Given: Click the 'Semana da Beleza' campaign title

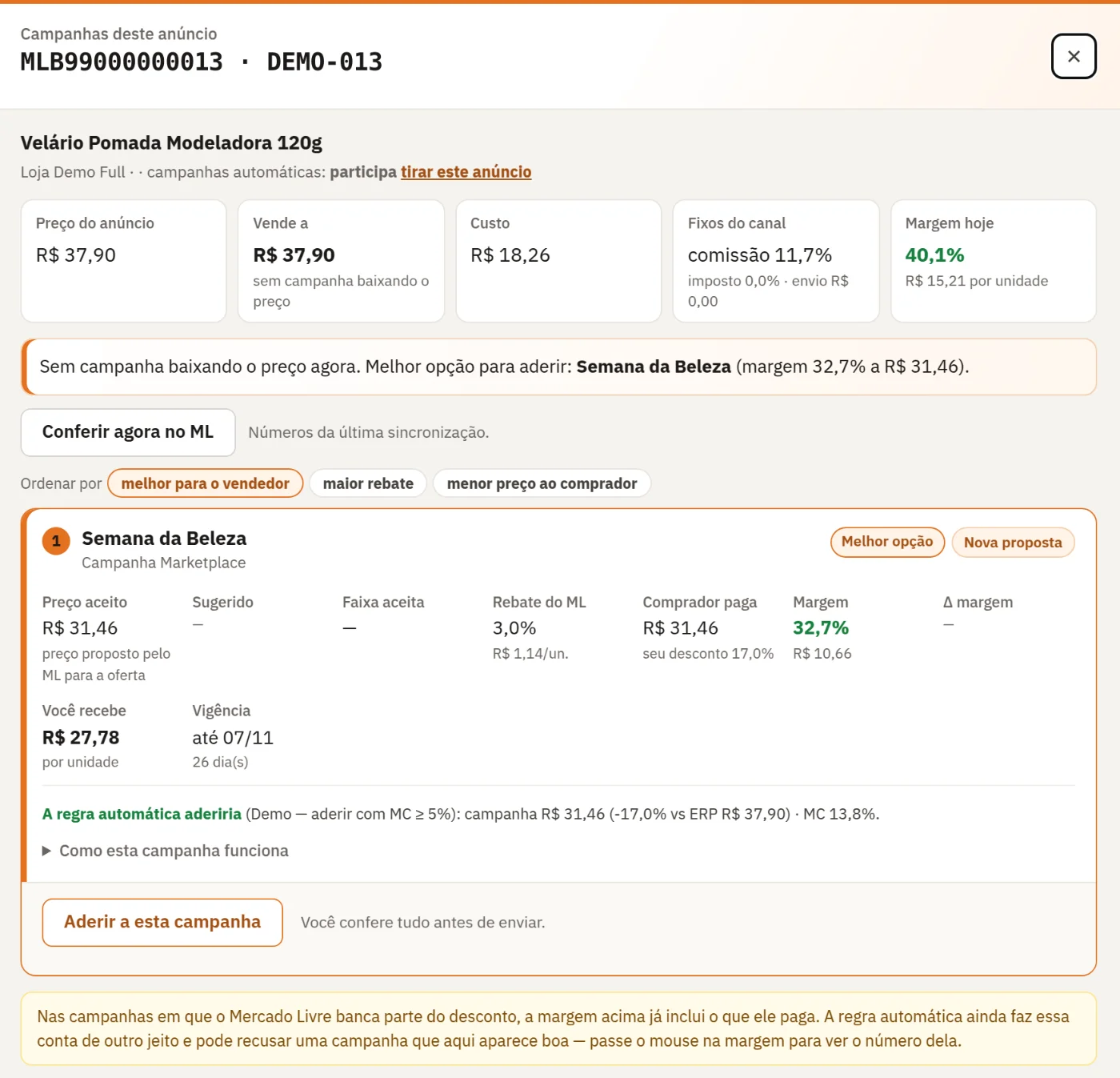Looking at the screenshot, I should pyautogui.click(x=164, y=539).
